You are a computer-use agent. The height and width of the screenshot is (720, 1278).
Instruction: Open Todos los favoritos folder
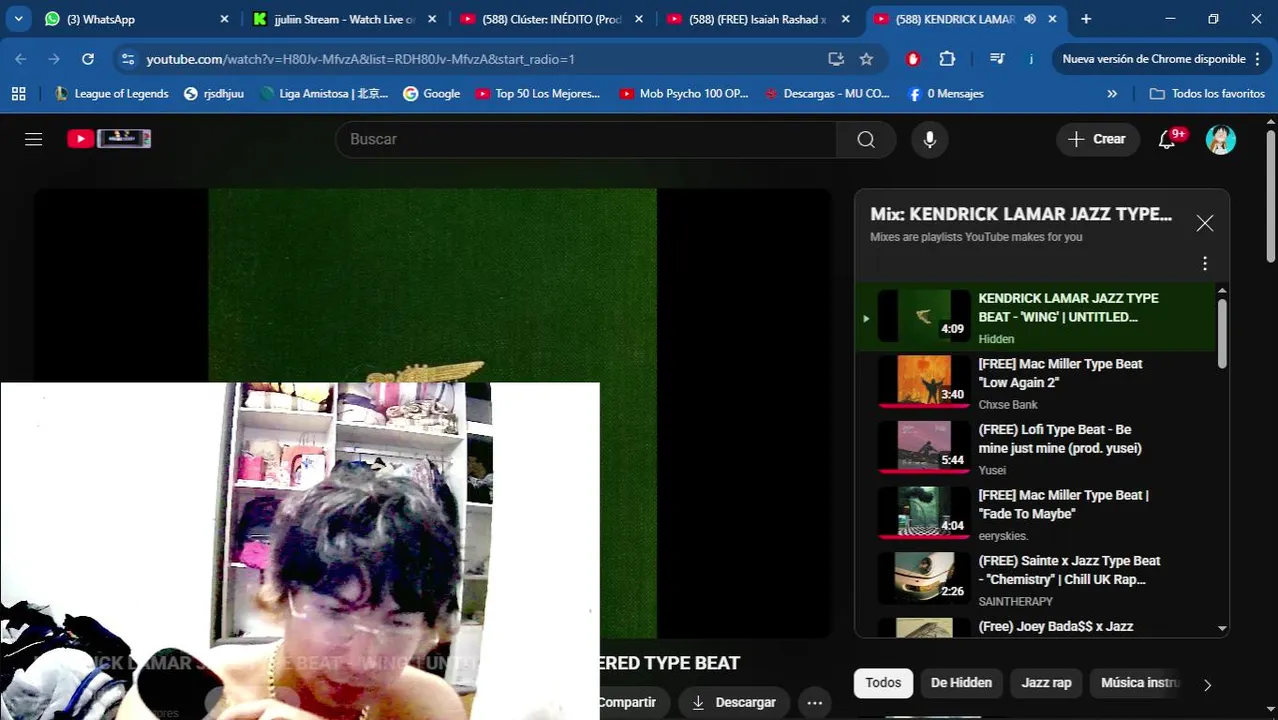click(x=1207, y=93)
